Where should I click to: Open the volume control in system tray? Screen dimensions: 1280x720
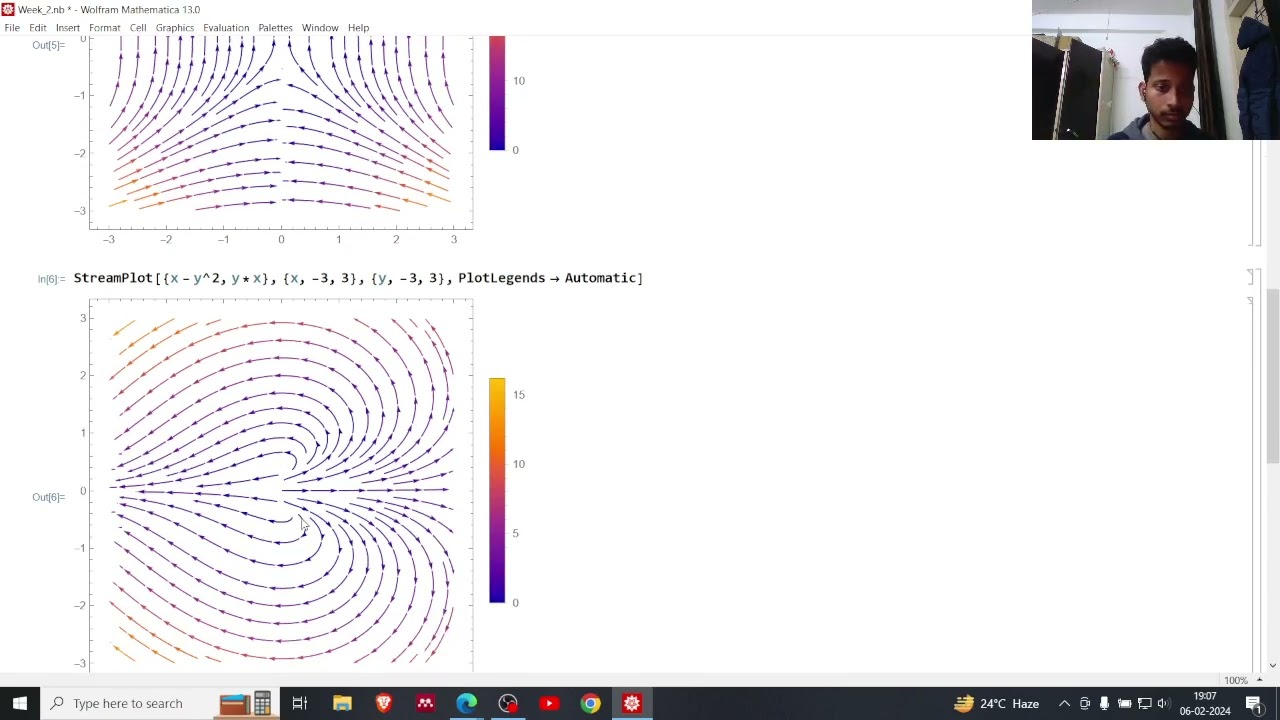(1162, 703)
